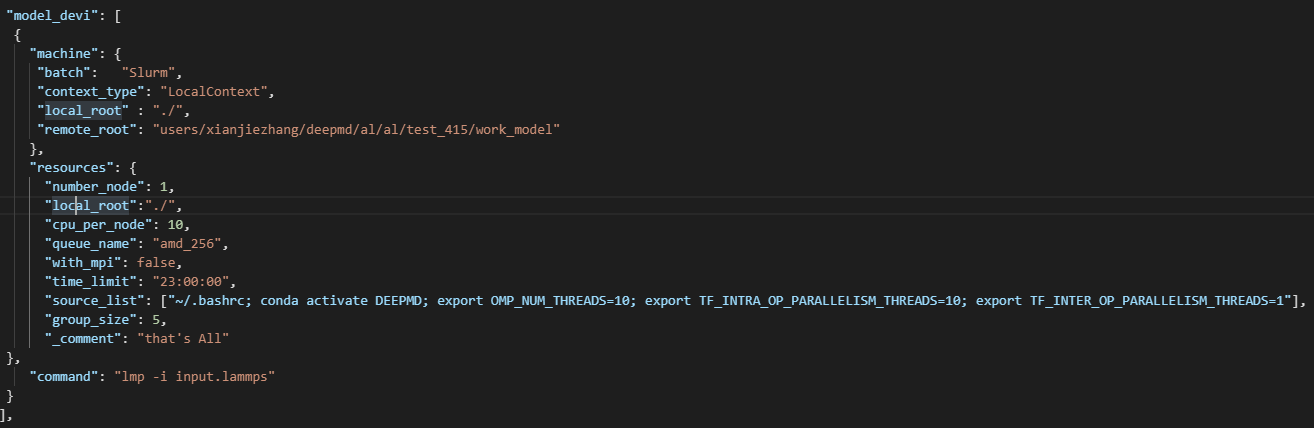Click the "resources" key
Image resolution: width=1314 pixels, height=428 pixels.
[x=73, y=167]
